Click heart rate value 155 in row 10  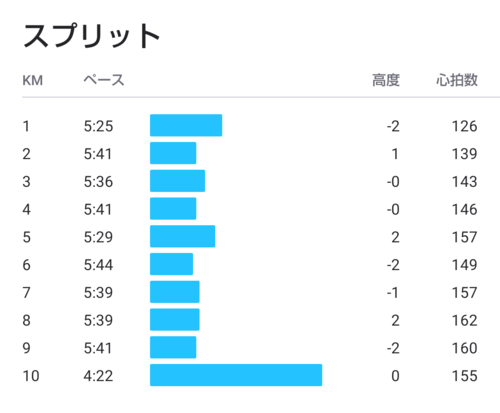(x=465, y=376)
